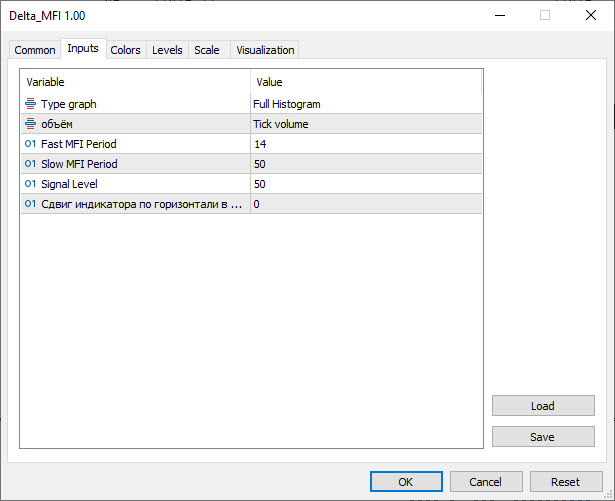Screen dimensions: 615x501
Task: Select the Signal Level label
Action: [x=69, y=184]
